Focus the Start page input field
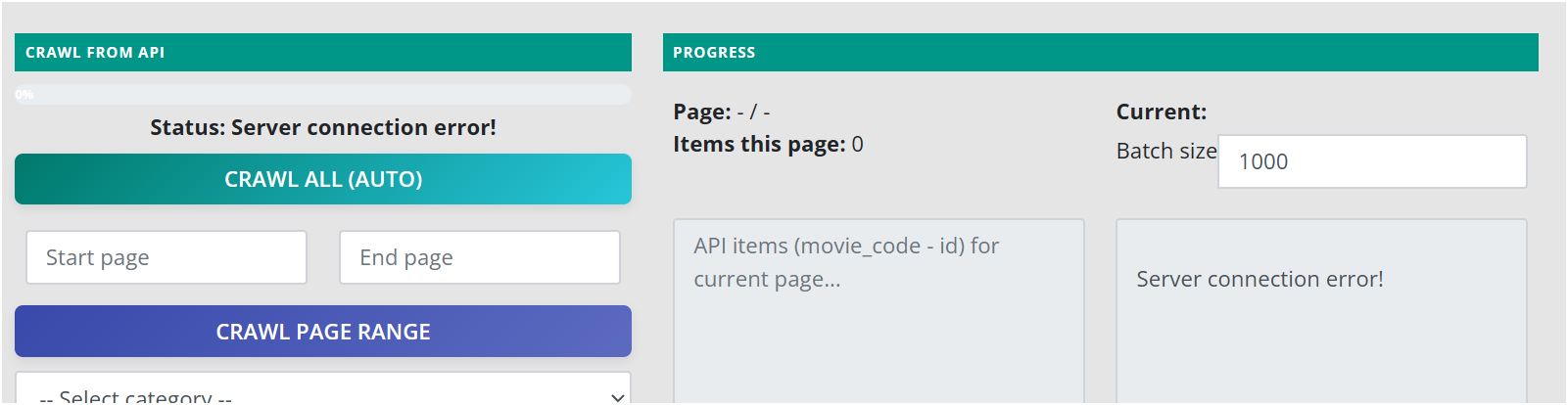Viewport: 1568px width, 405px height. [166, 257]
